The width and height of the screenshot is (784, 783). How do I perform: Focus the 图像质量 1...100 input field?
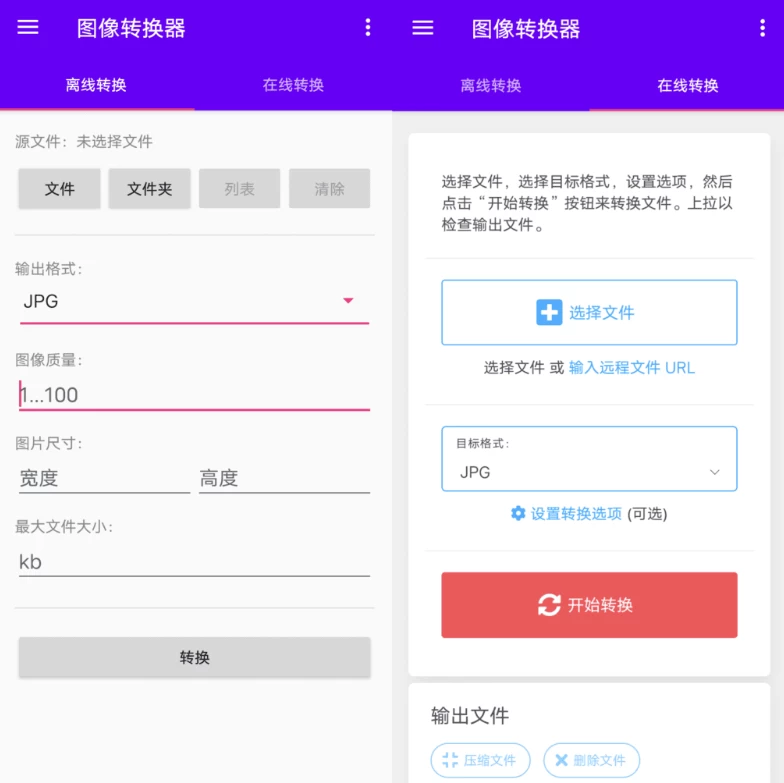[x=194, y=395]
